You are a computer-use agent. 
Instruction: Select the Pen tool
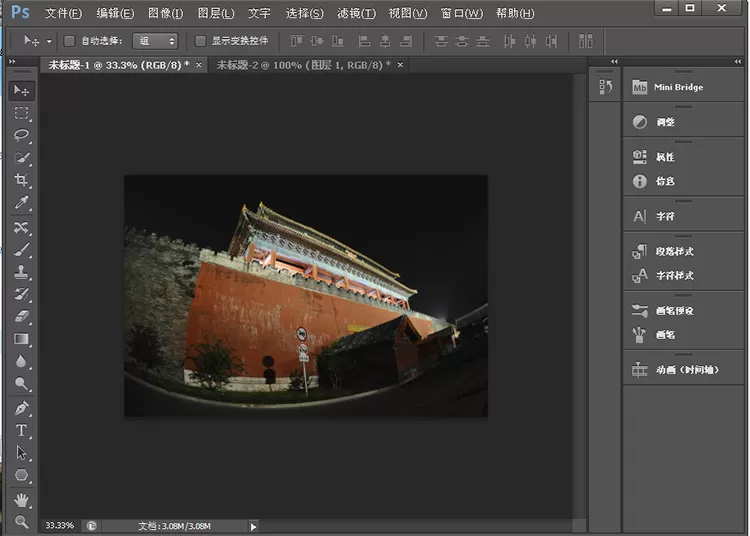pyautogui.click(x=21, y=408)
